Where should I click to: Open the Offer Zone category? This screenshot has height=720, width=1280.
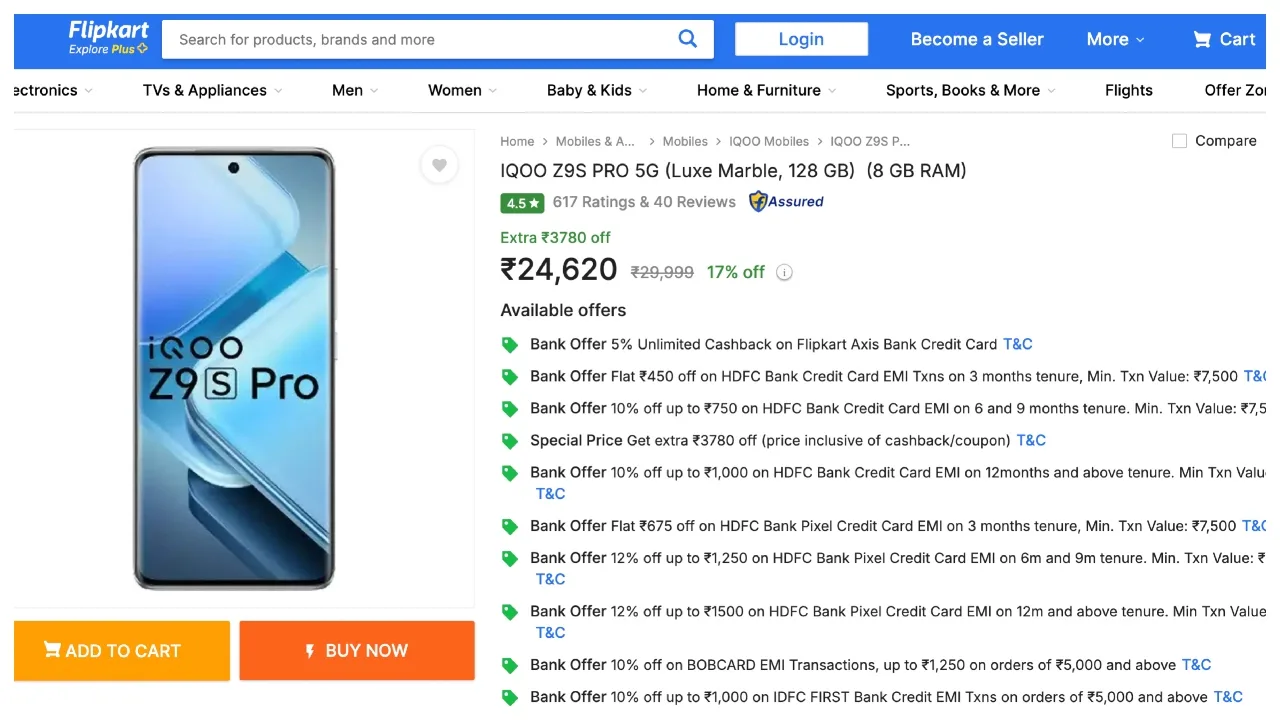(1235, 90)
